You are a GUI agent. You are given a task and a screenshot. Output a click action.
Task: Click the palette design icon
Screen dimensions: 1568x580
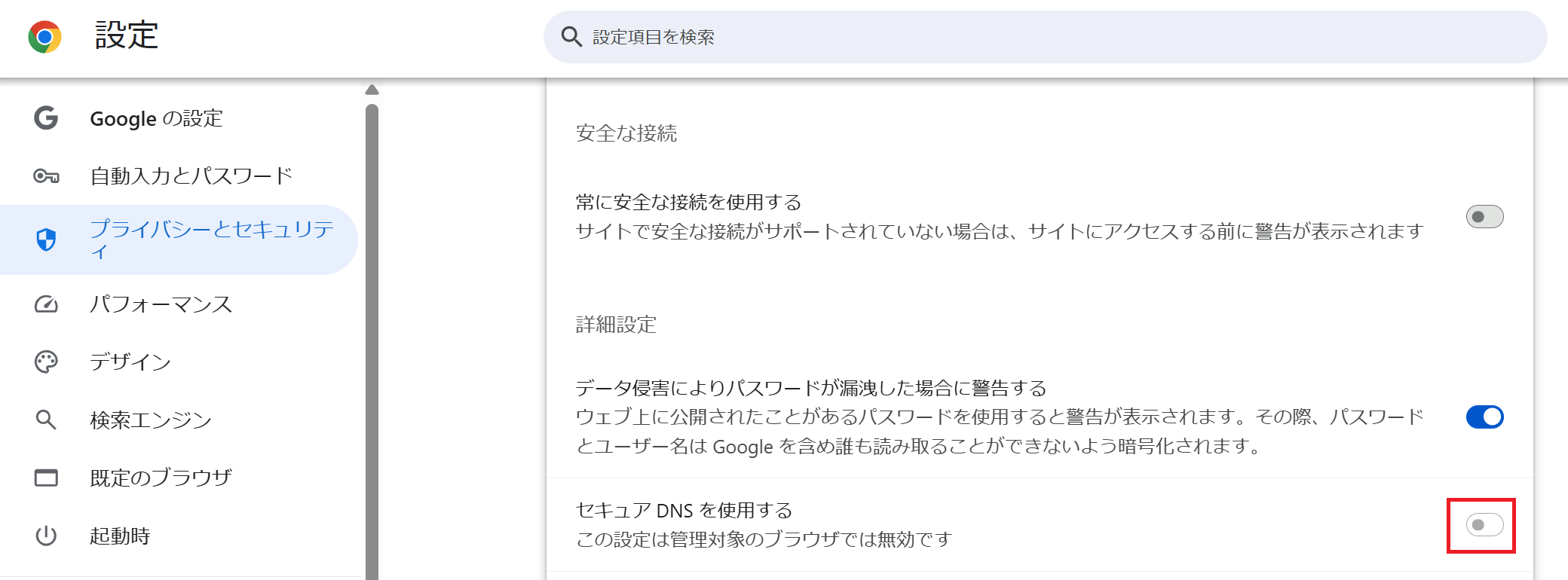pos(46,362)
